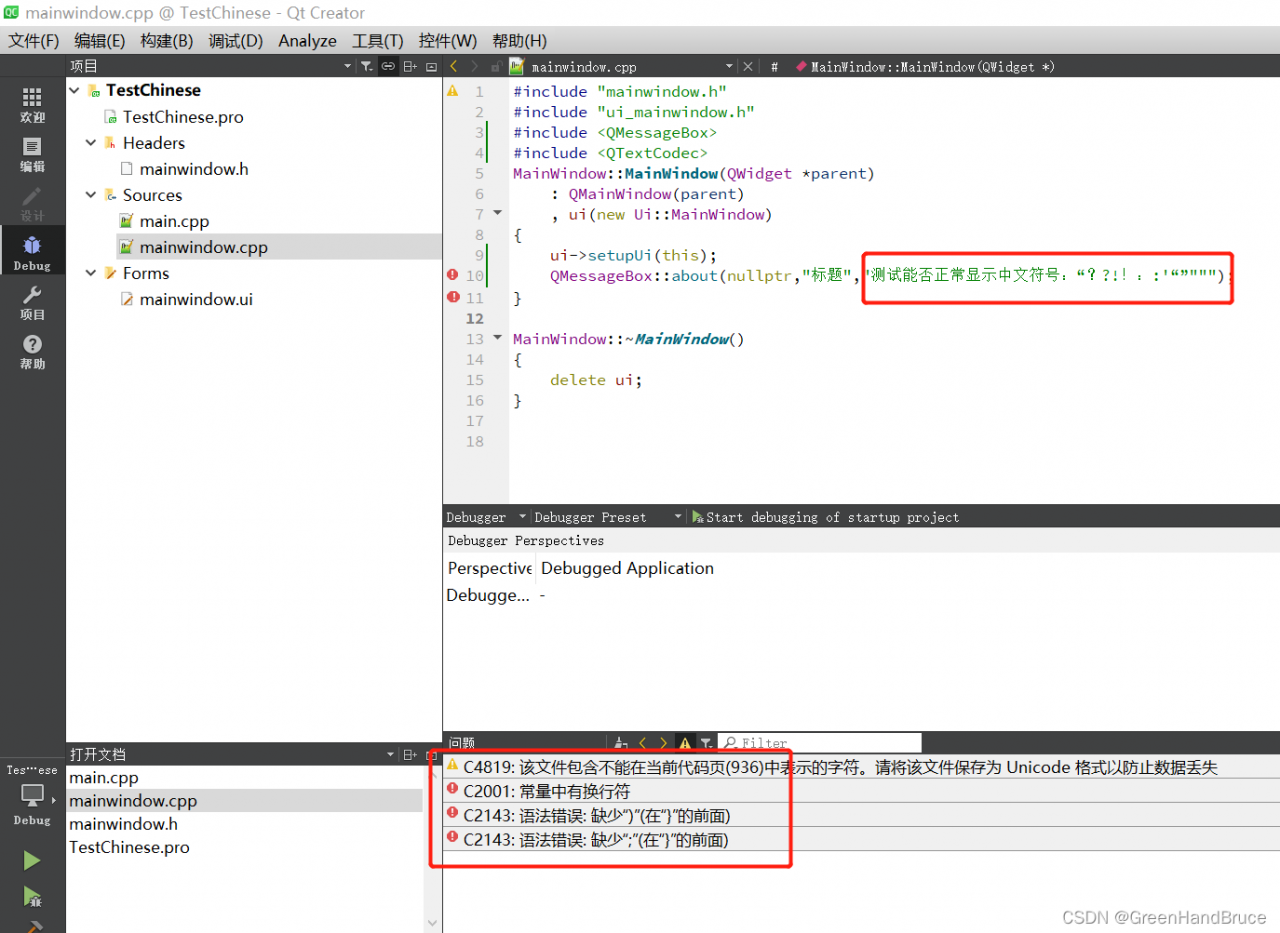Open the Analyze menu

[x=308, y=41]
